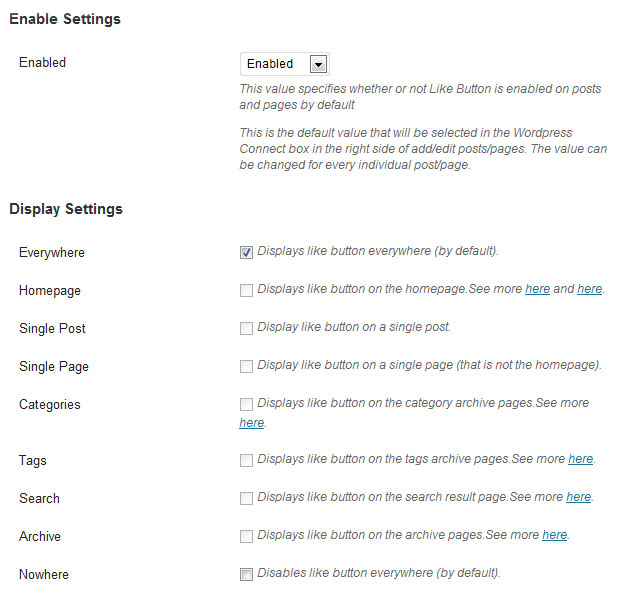The image size is (620, 608).
Task: Click the Display Settings heading
Action: tap(66, 209)
